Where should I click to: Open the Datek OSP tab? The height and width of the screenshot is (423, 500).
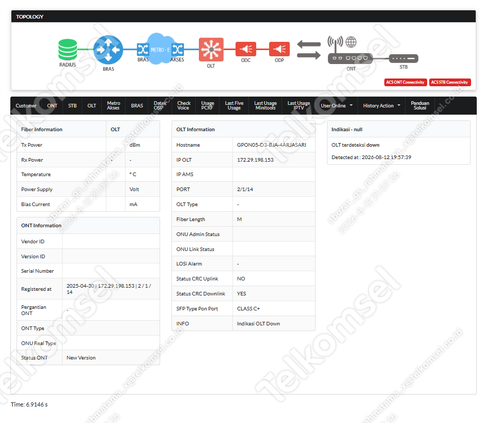pyautogui.click(x=160, y=106)
